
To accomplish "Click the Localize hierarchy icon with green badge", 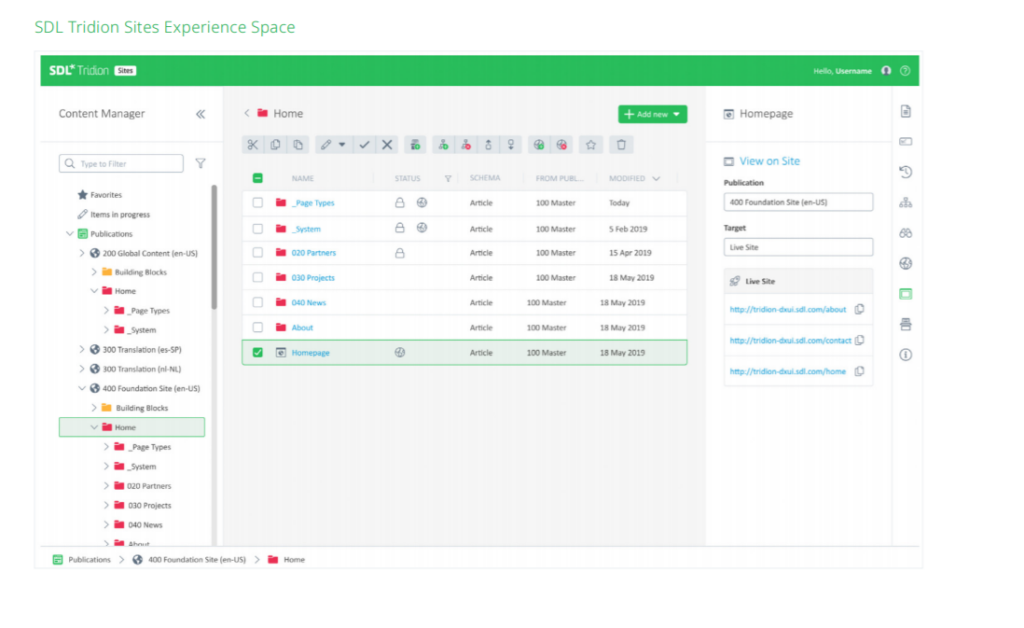I will pos(443,145).
